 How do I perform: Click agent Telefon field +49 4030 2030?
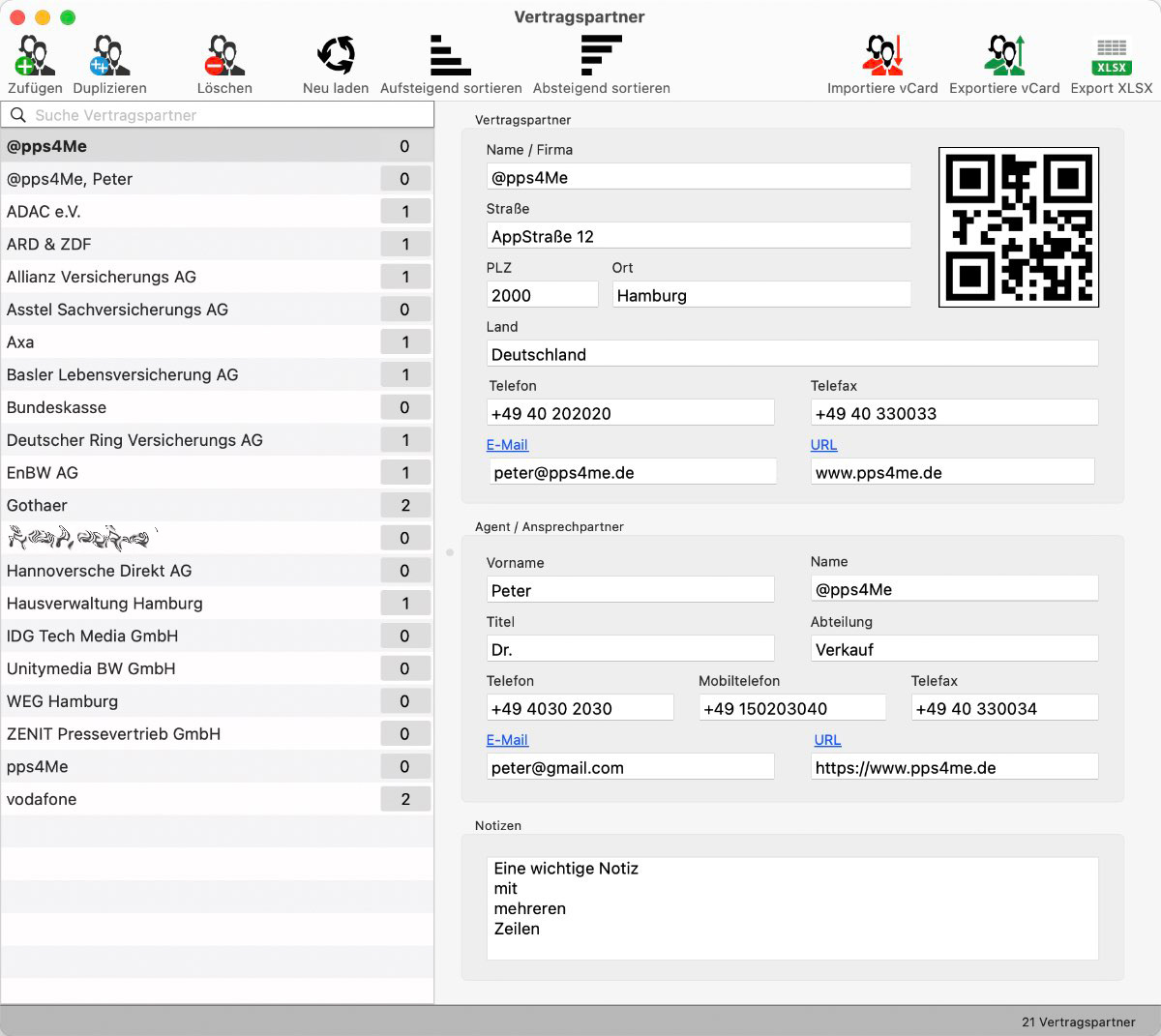(x=580, y=708)
